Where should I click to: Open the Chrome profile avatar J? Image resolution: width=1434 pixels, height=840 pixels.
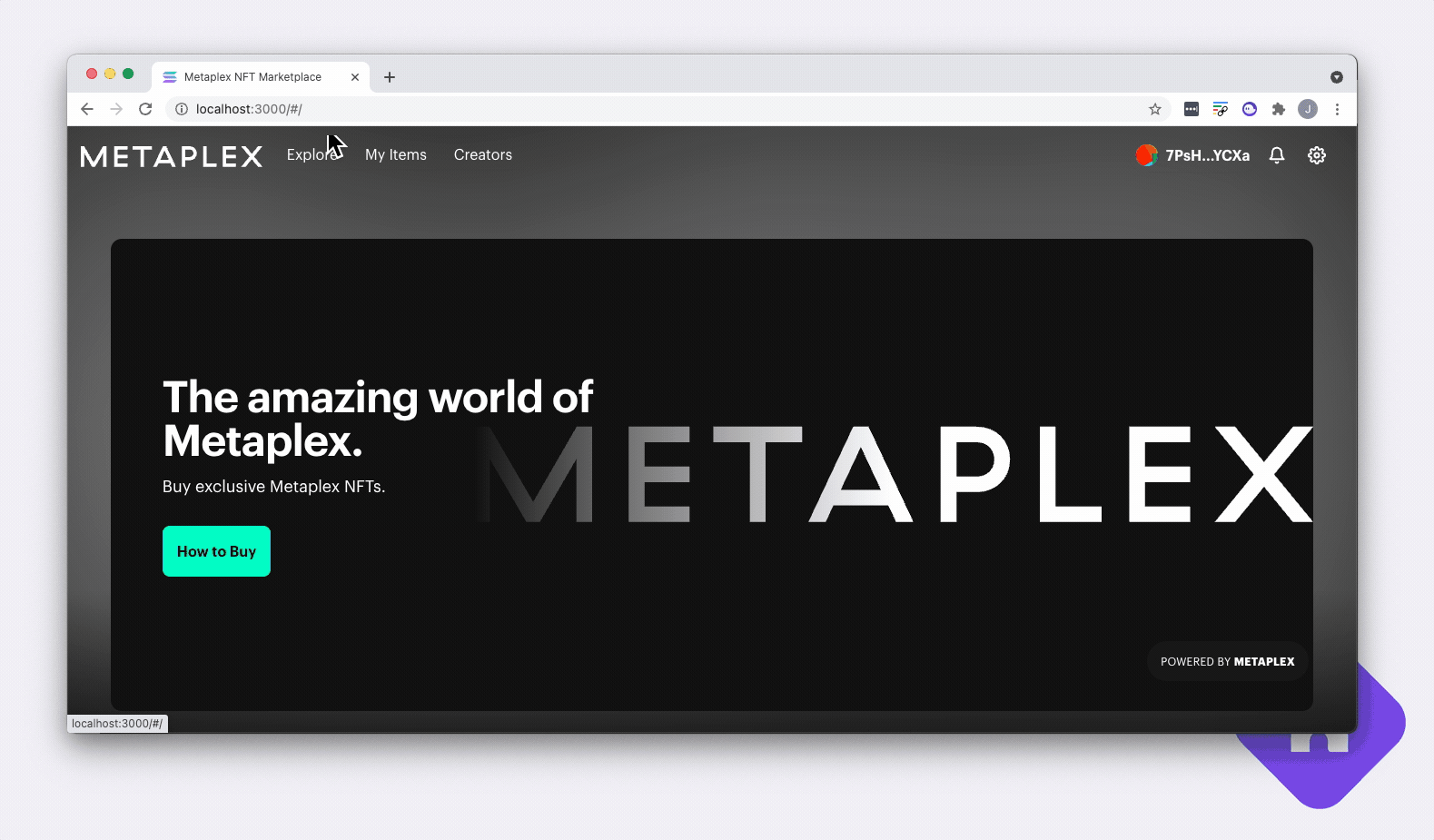(1308, 109)
